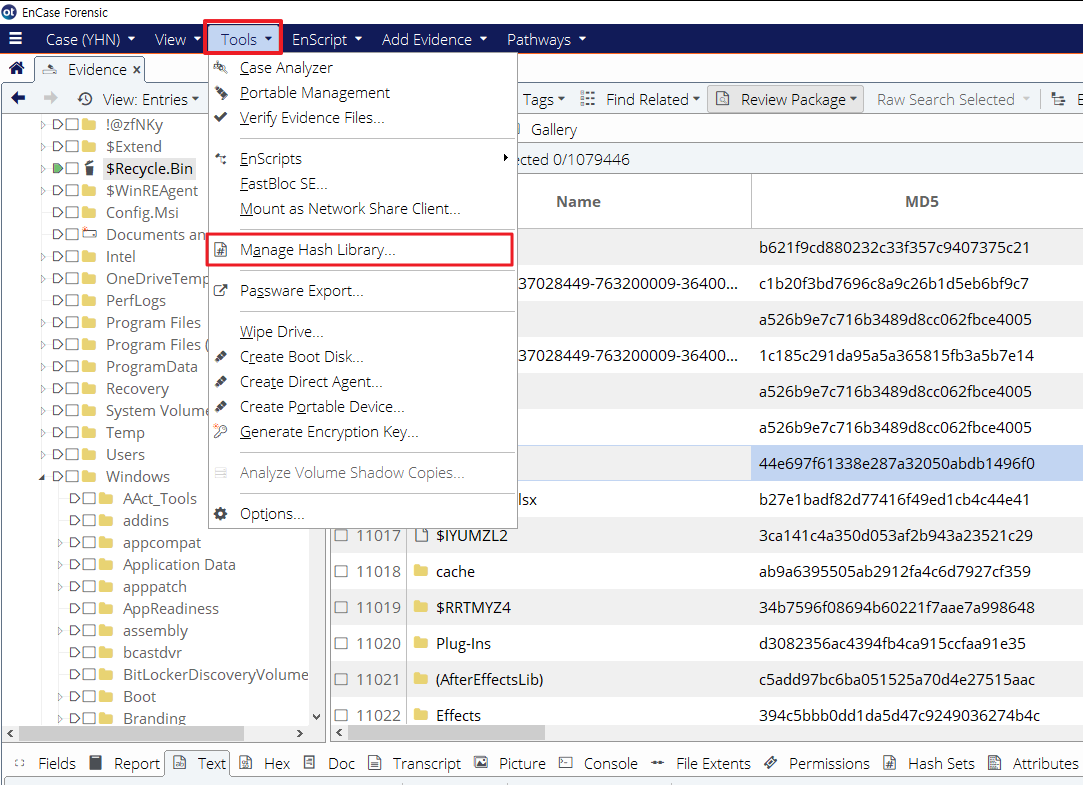The width and height of the screenshot is (1083, 785).
Task: Click the Verify Evidence Files checkmark icon
Action: tap(221, 117)
